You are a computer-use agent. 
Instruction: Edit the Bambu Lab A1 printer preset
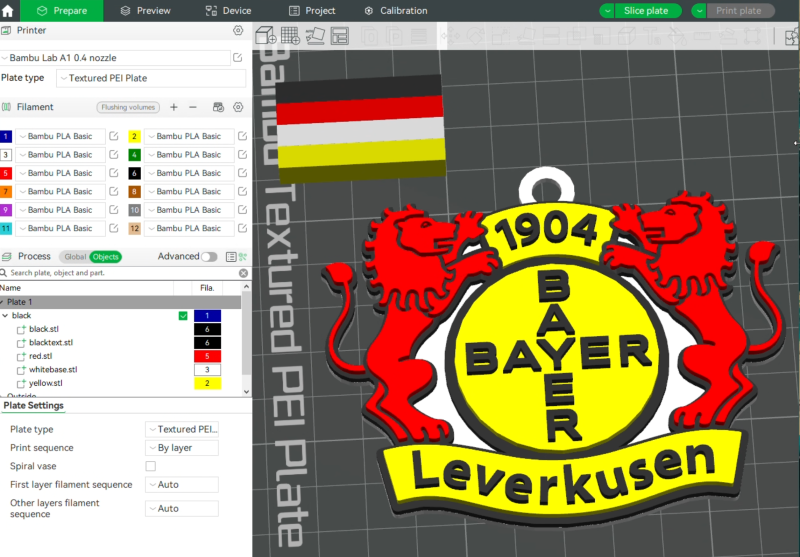pyautogui.click(x=238, y=58)
